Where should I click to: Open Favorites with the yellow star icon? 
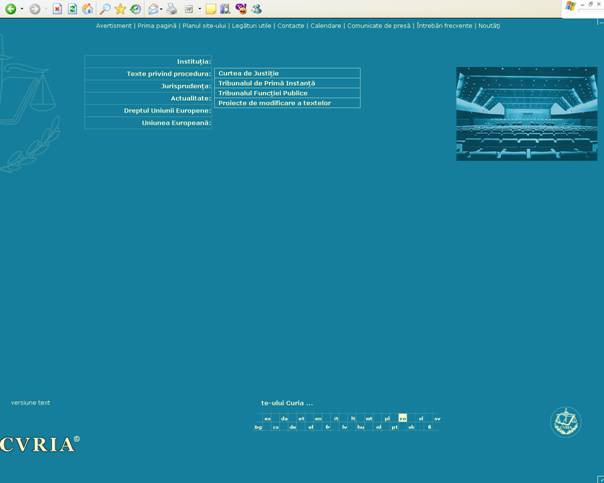tap(120, 9)
